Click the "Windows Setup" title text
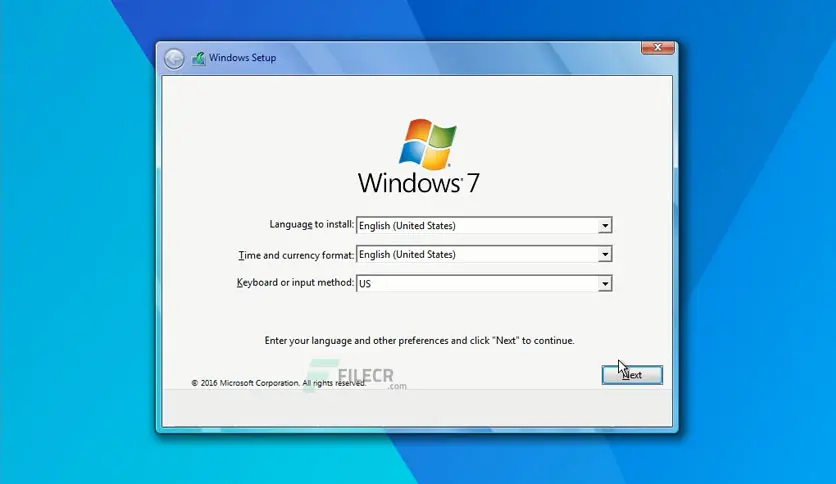Viewport: 836px width, 484px height. (x=243, y=58)
